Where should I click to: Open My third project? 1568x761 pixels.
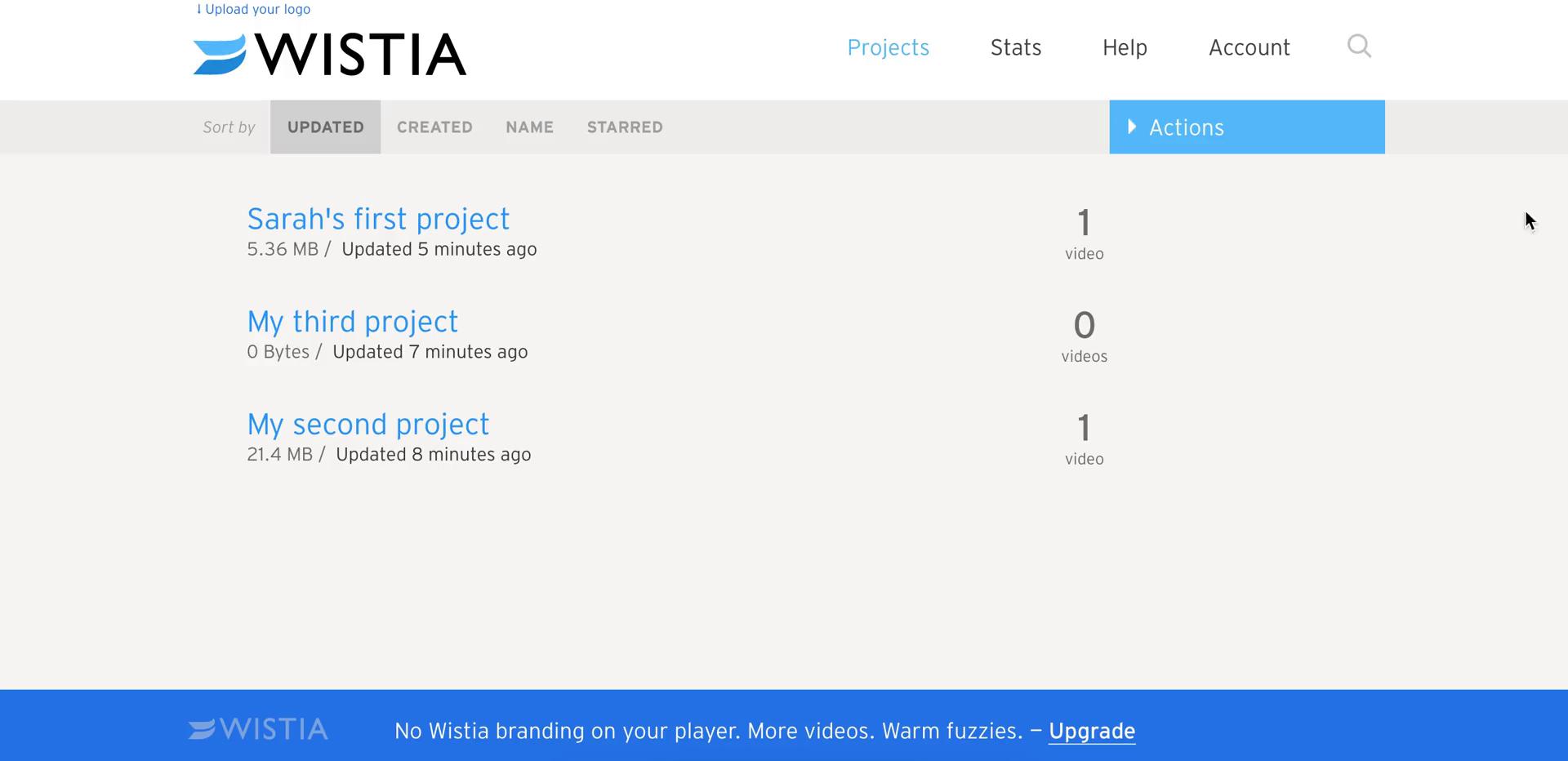(x=353, y=322)
